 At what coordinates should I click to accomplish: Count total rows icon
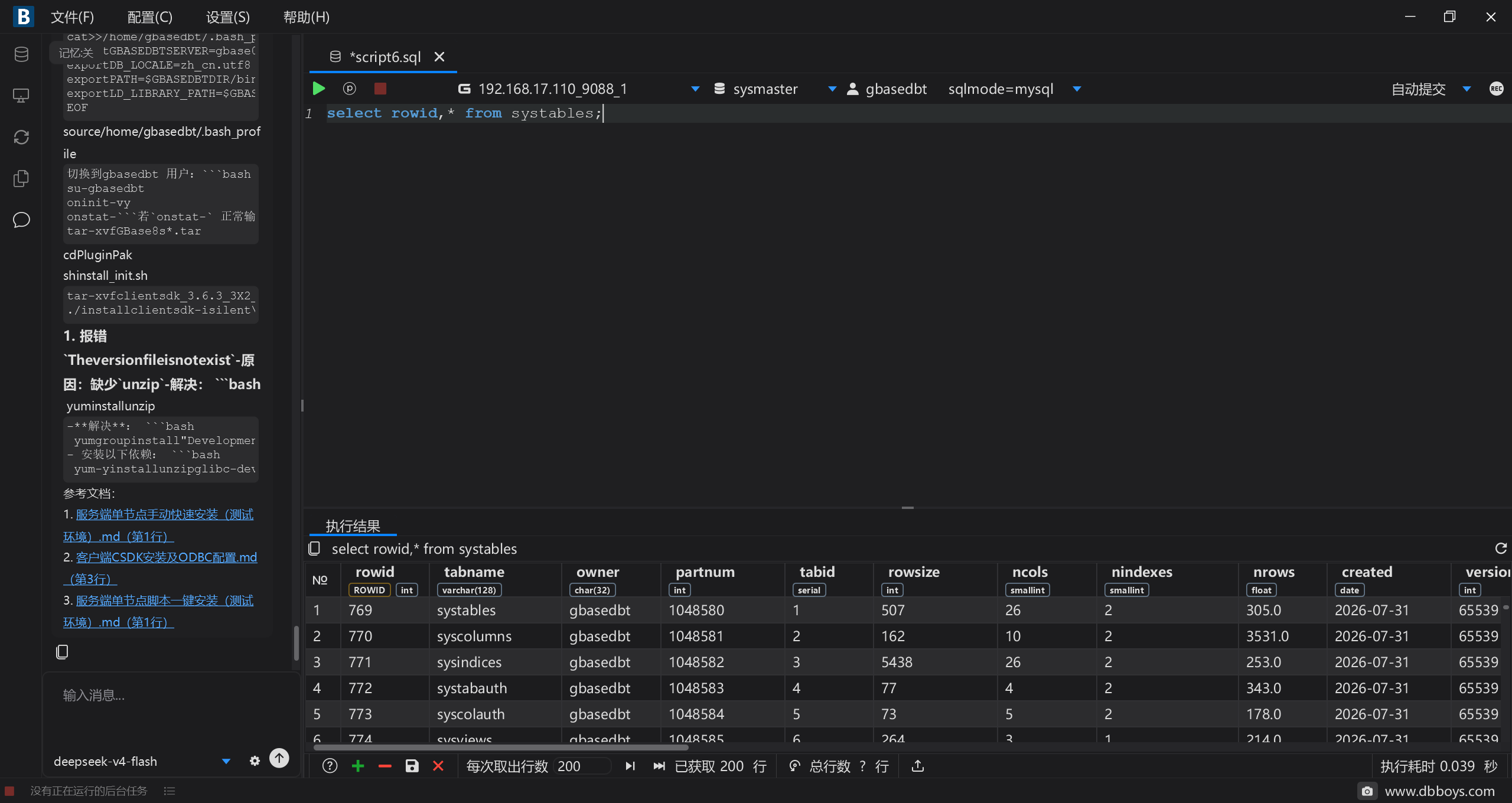795,766
